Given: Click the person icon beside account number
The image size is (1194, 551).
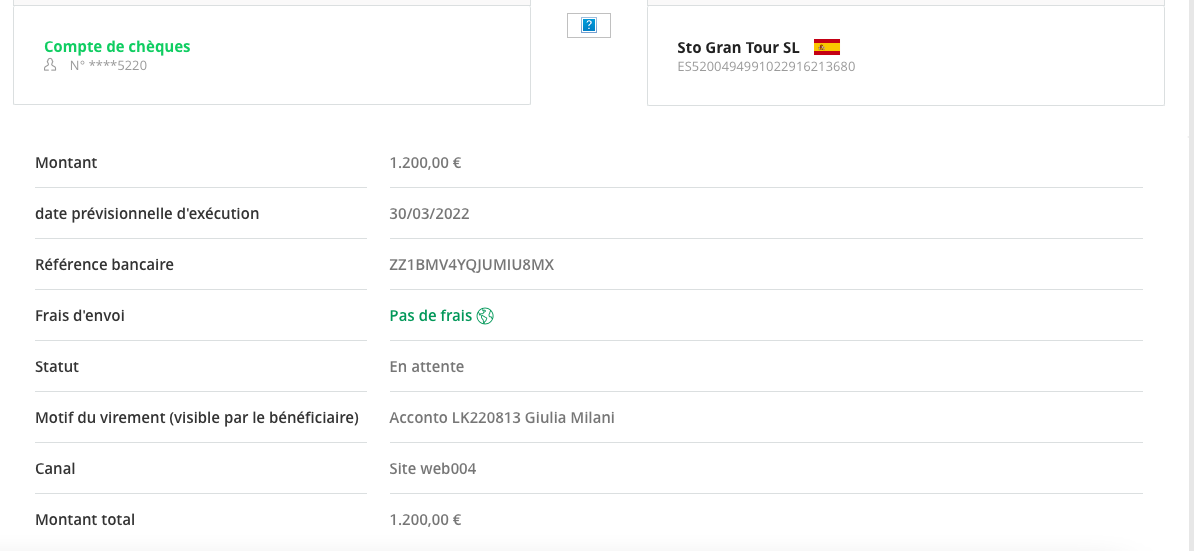Looking at the screenshot, I should 50,65.
